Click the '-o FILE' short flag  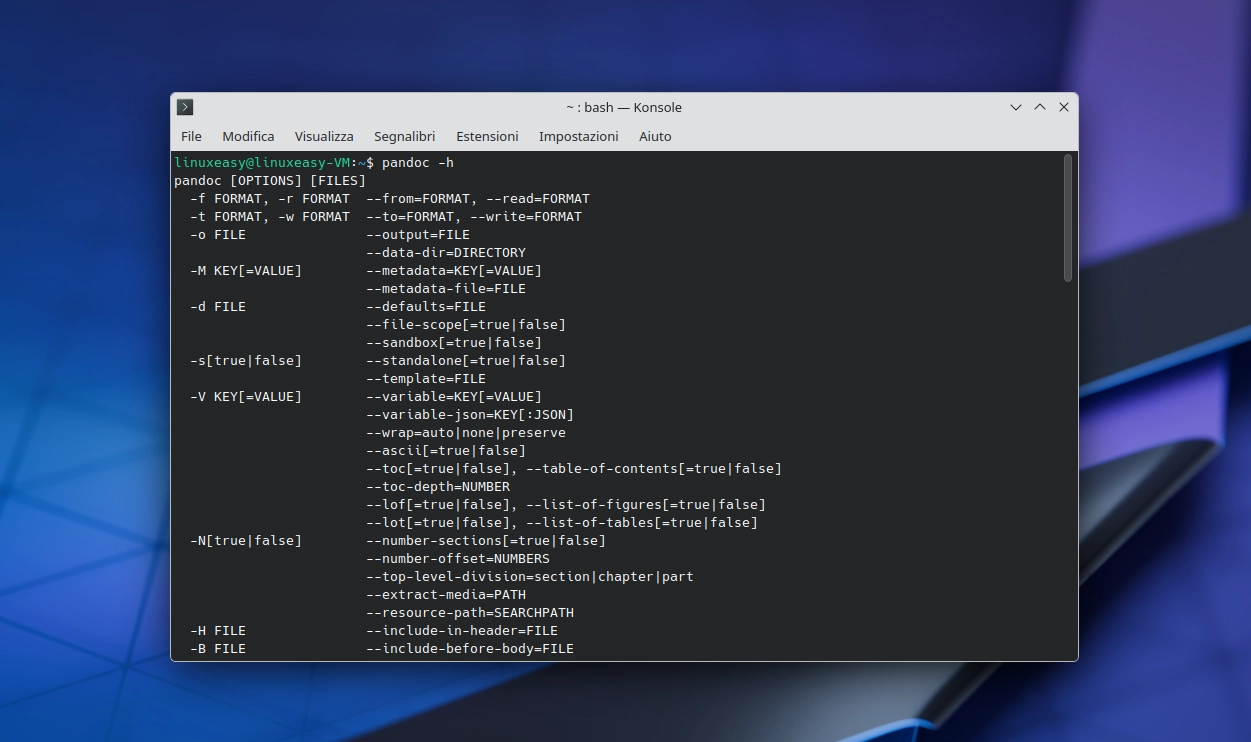[x=218, y=234]
